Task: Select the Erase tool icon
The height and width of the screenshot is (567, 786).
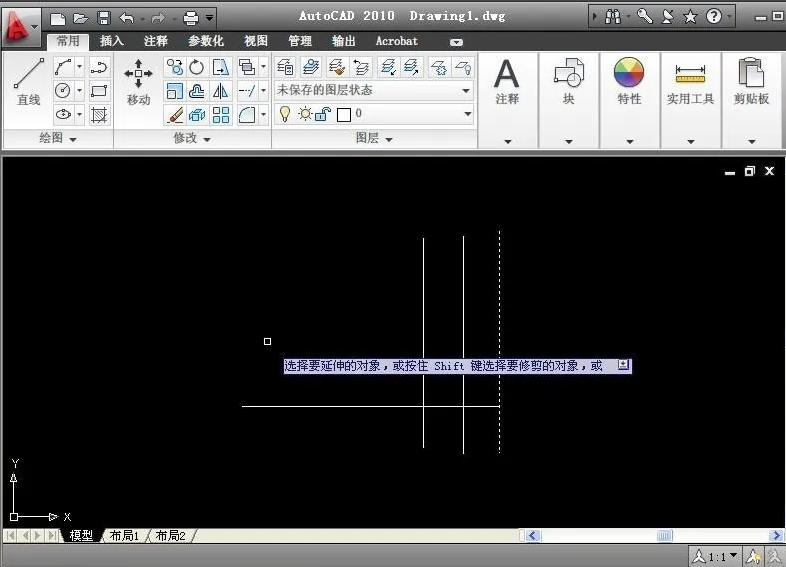Action: click(175, 115)
